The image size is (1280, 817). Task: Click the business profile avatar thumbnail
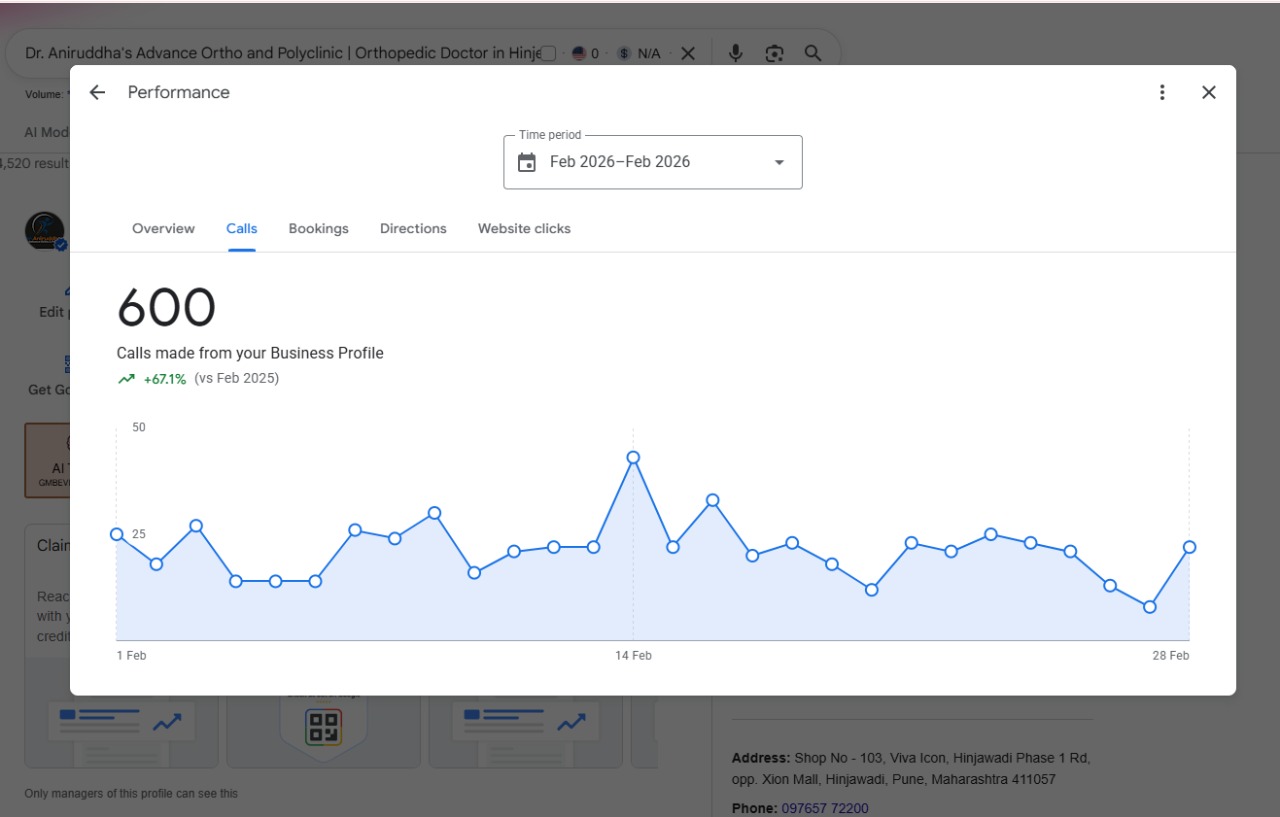(x=45, y=231)
